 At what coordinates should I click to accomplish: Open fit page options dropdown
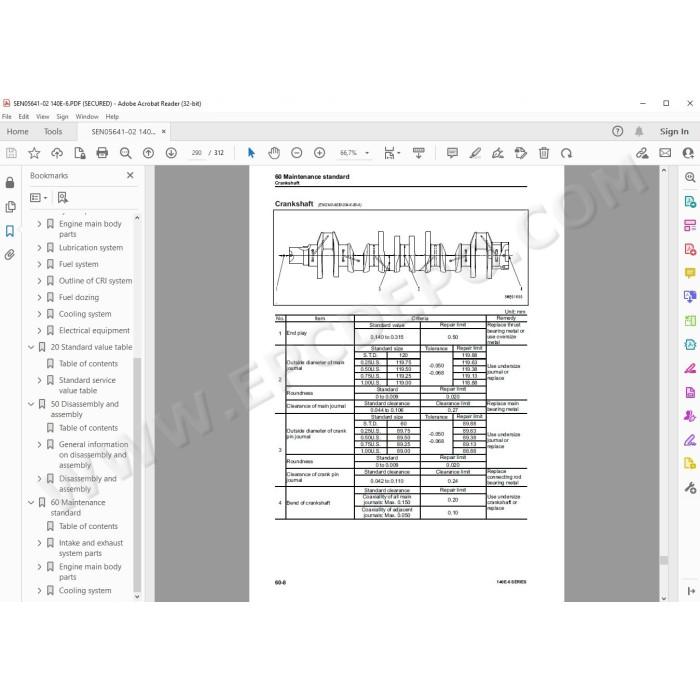pyautogui.click(x=392, y=153)
